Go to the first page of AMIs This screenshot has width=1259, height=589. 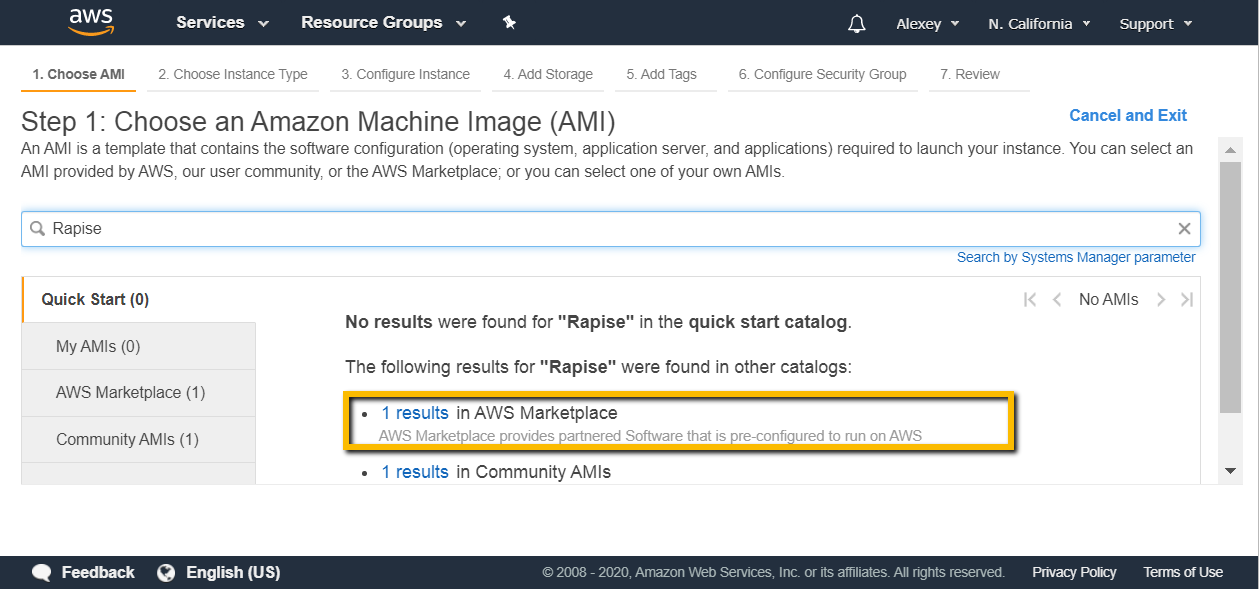[x=1030, y=299]
